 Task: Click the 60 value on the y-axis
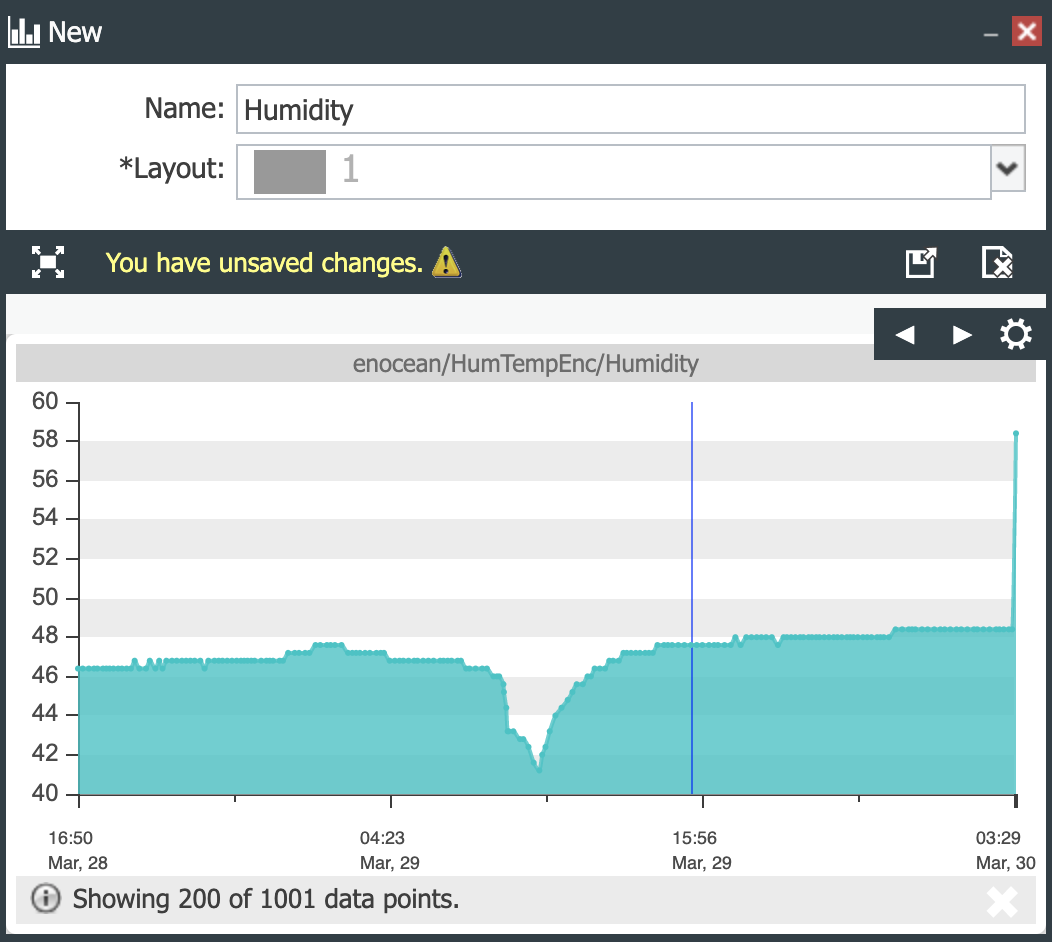pyautogui.click(x=45, y=401)
